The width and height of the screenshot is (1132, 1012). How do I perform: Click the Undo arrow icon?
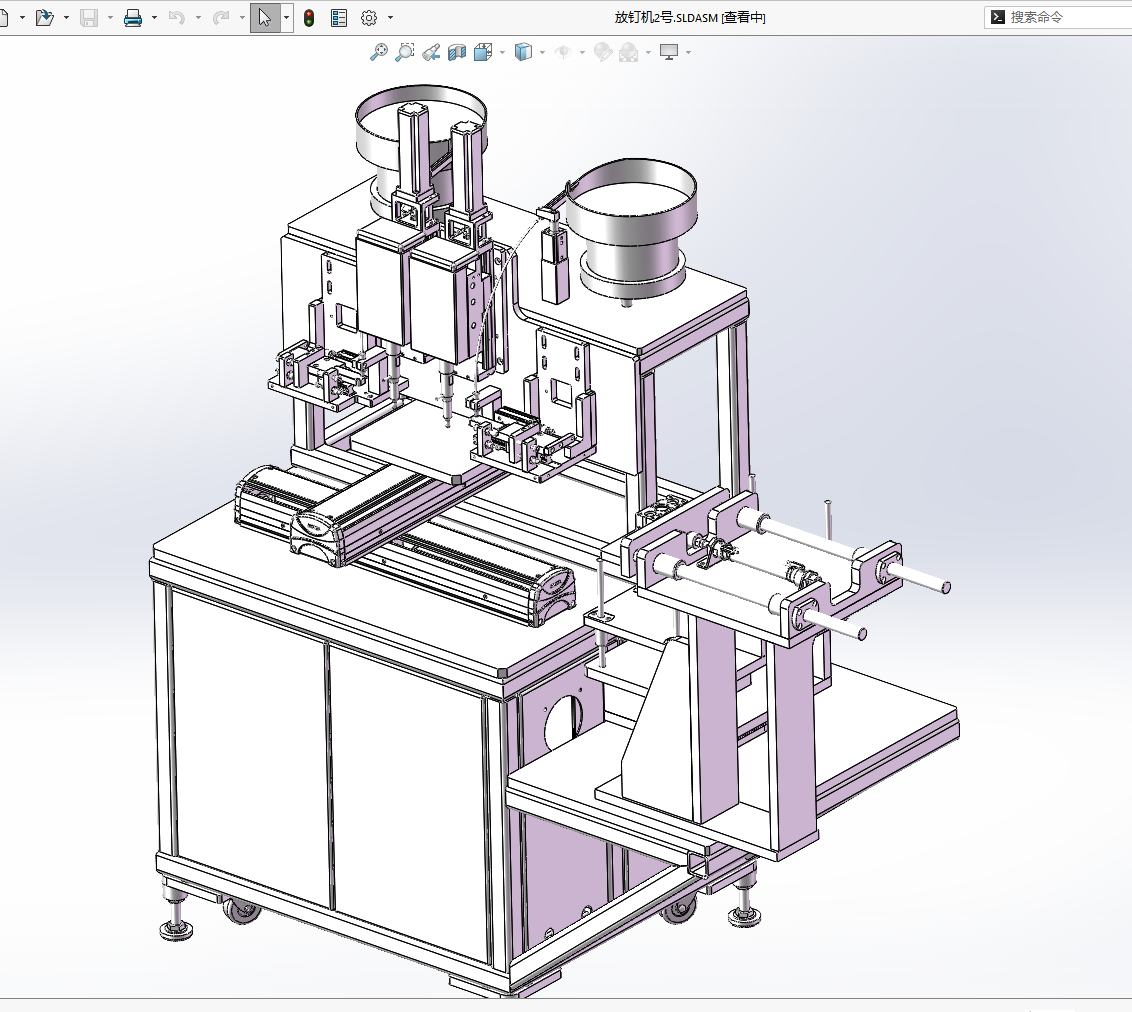pyautogui.click(x=177, y=17)
